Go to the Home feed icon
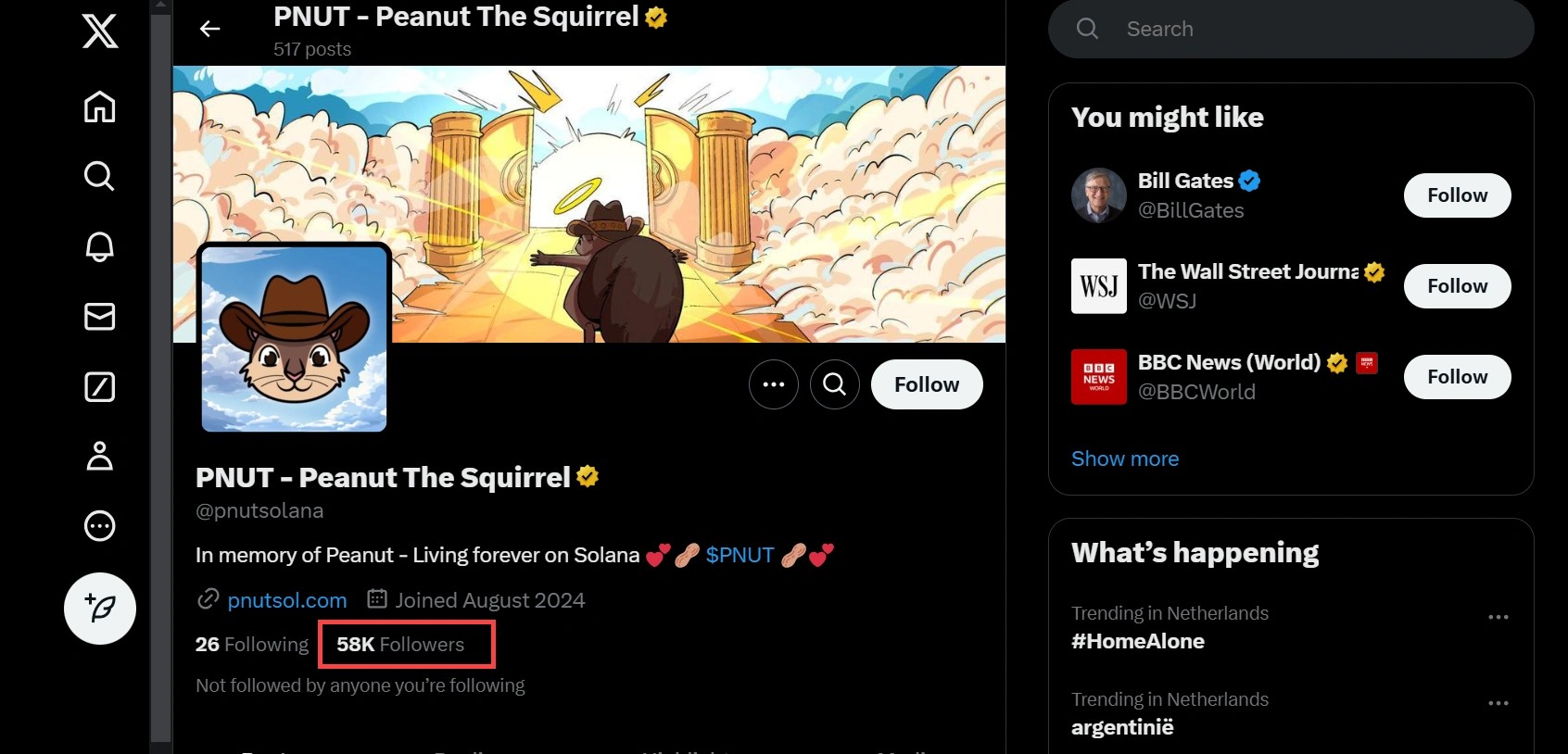Image resolution: width=1568 pixels, height=754 pixels. click(100, 107)
